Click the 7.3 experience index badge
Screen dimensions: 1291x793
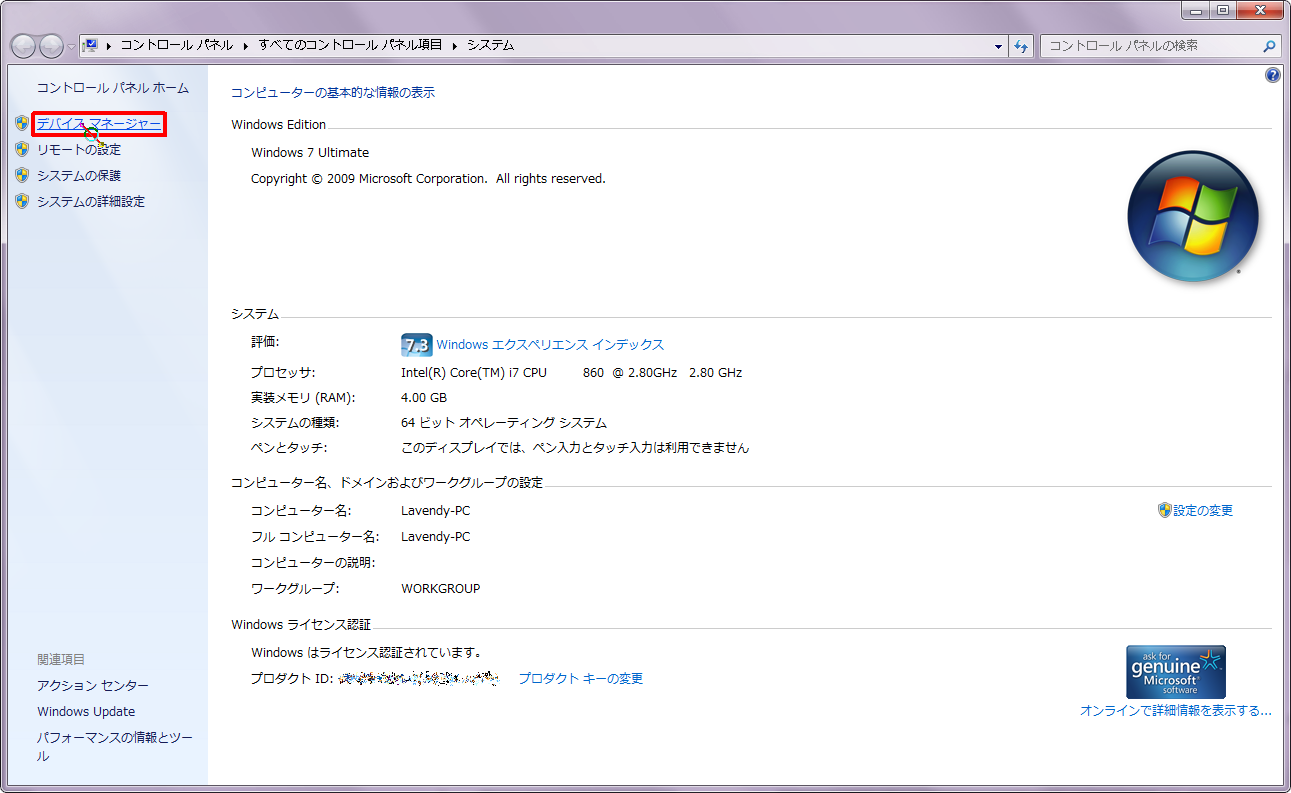click(x=416, y=345)
